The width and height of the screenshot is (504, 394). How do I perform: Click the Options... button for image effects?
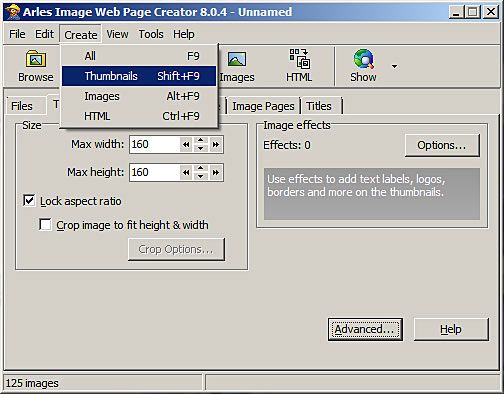click(x=442, y=145)
